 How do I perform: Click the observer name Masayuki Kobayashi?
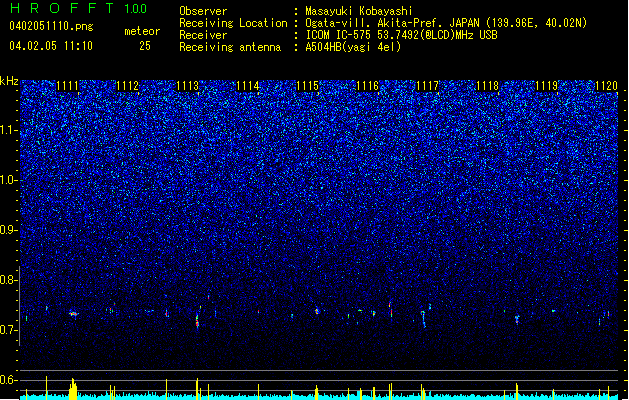point(359,11)
